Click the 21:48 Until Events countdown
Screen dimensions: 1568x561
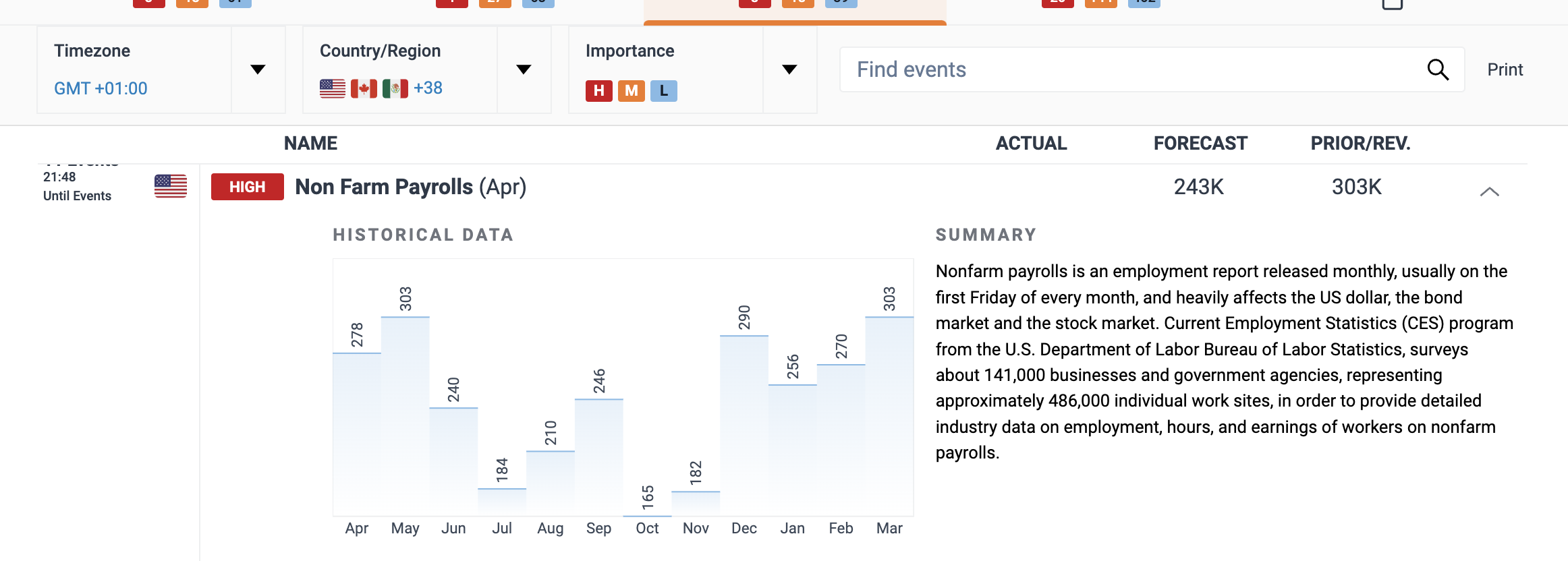pyautogui.click(x=77, y=186)
